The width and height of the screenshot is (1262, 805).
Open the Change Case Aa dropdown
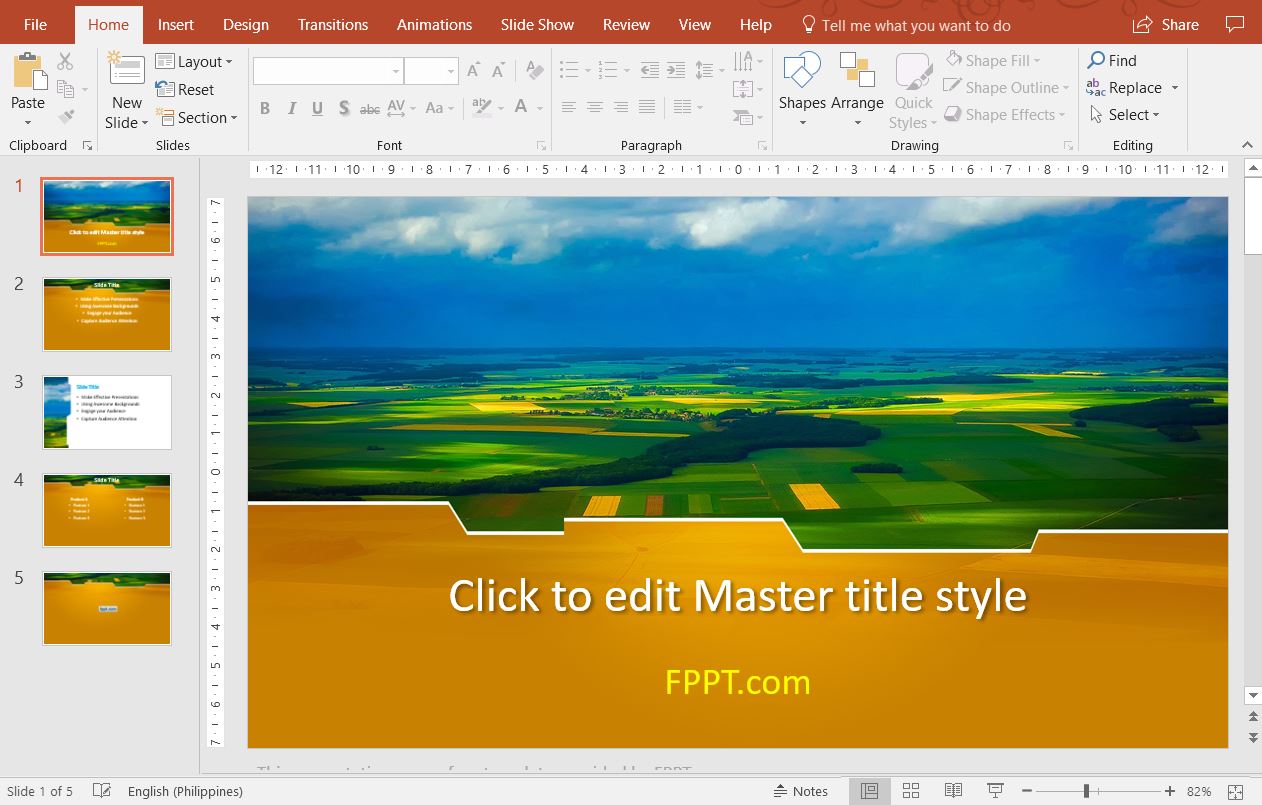(440, 107)
